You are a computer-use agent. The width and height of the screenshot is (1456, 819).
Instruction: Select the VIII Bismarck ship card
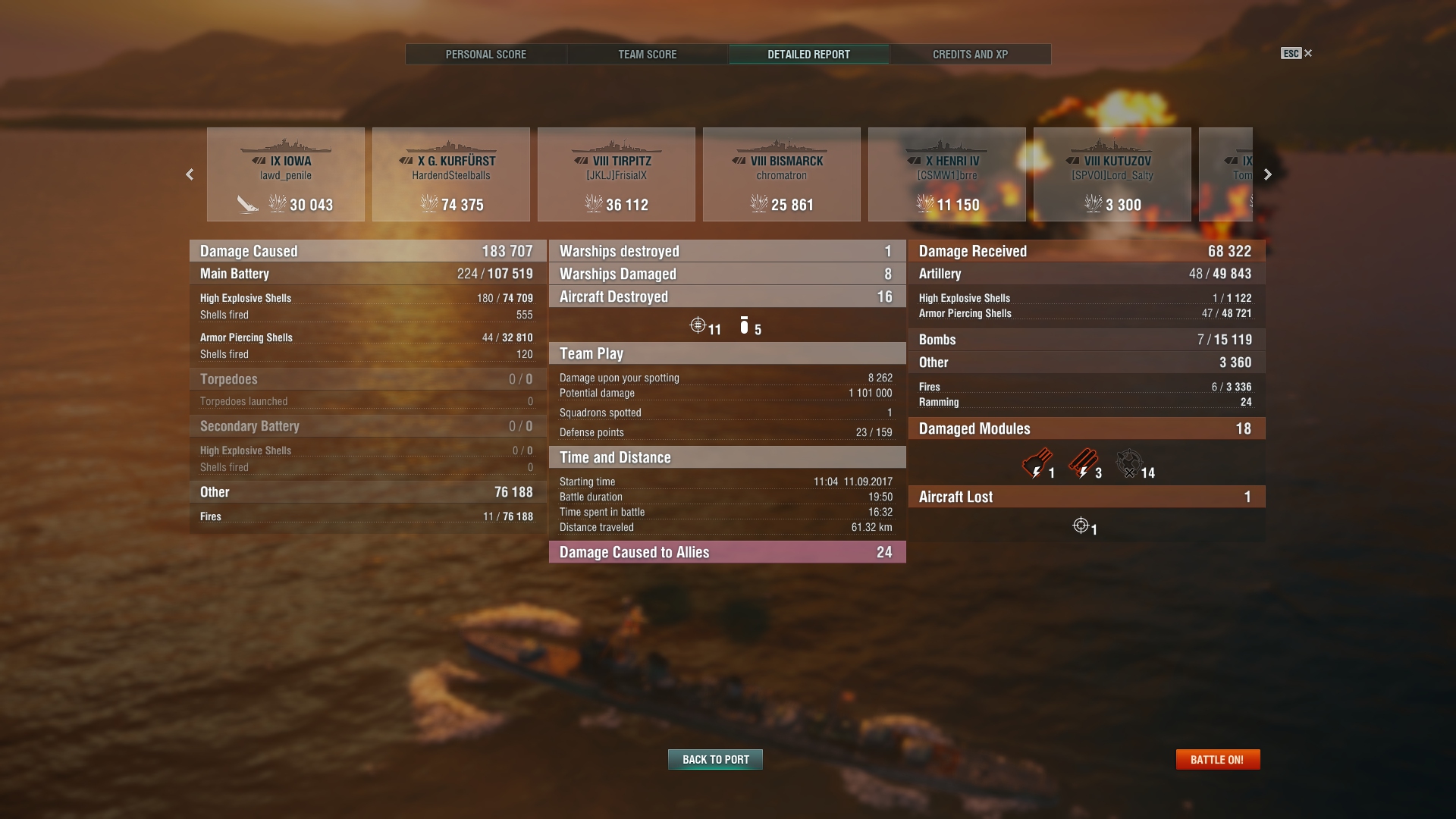click(x=782, y=174)
